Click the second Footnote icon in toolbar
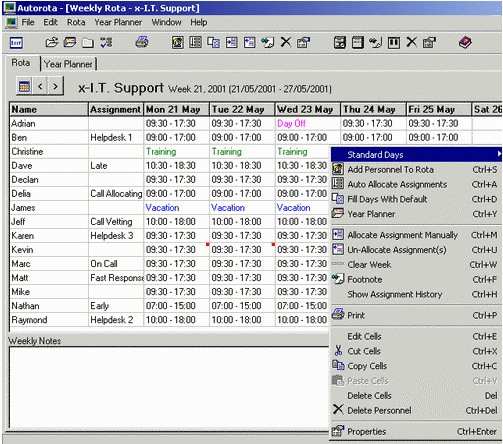The width and height of the screenshot is (503, 444). point(376,42)
